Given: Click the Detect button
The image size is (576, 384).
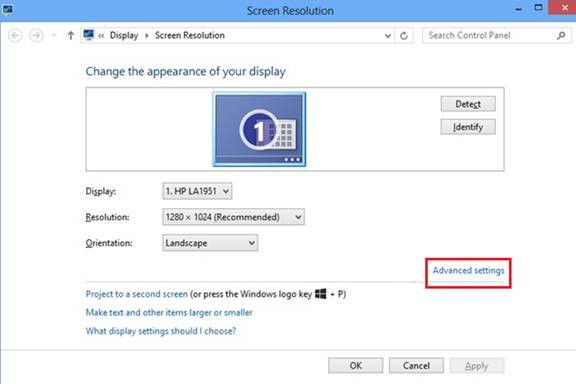Looking at the screenshot, I should 468,104.
